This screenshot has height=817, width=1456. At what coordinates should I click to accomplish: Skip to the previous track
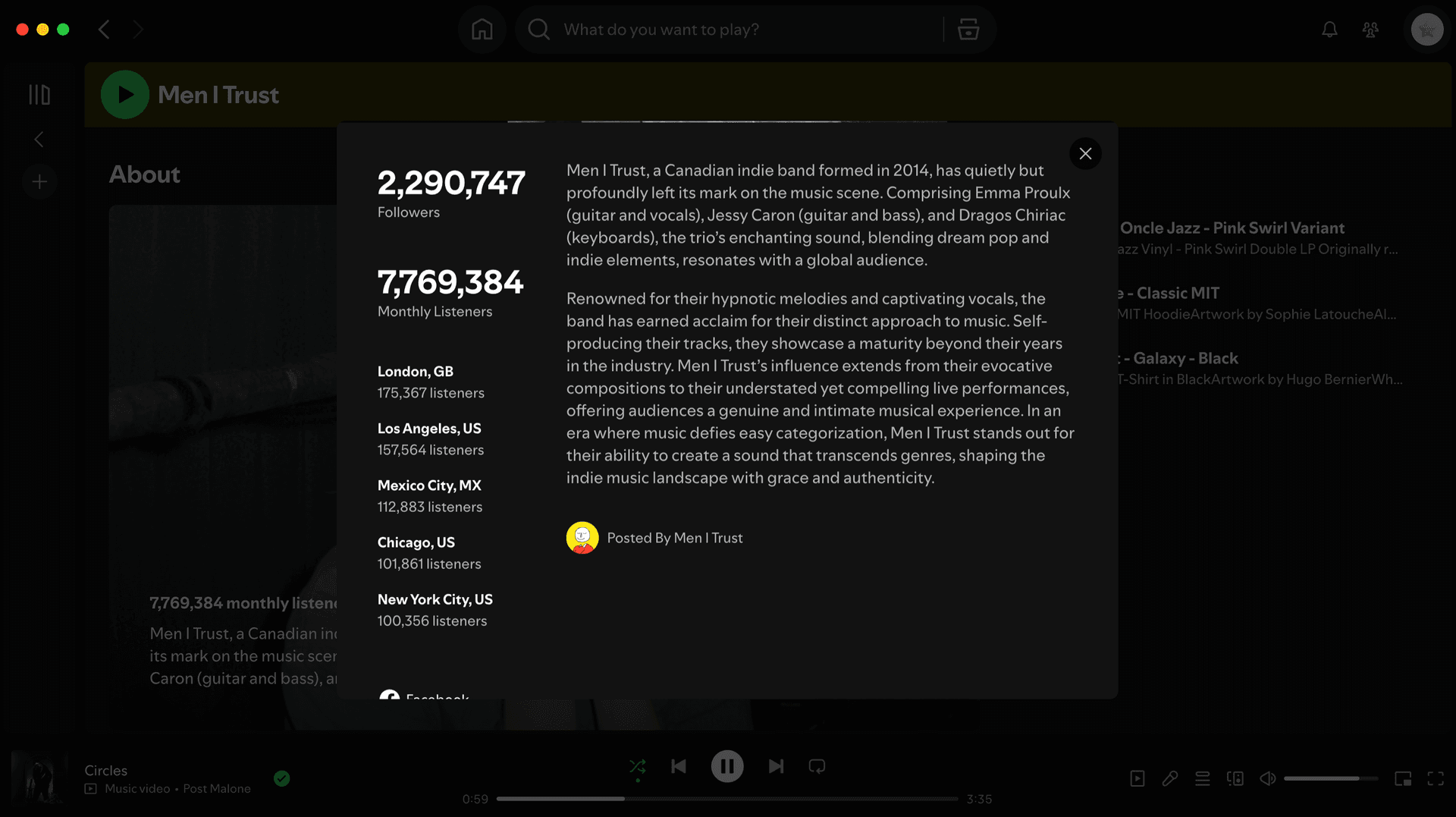[x=679, y=766]
